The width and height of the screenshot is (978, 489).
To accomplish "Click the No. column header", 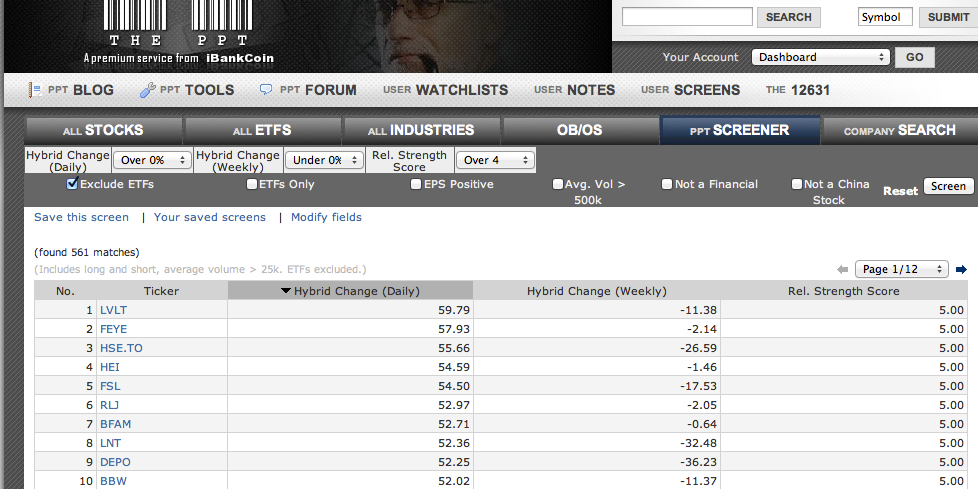I will (x=65, y=291).
